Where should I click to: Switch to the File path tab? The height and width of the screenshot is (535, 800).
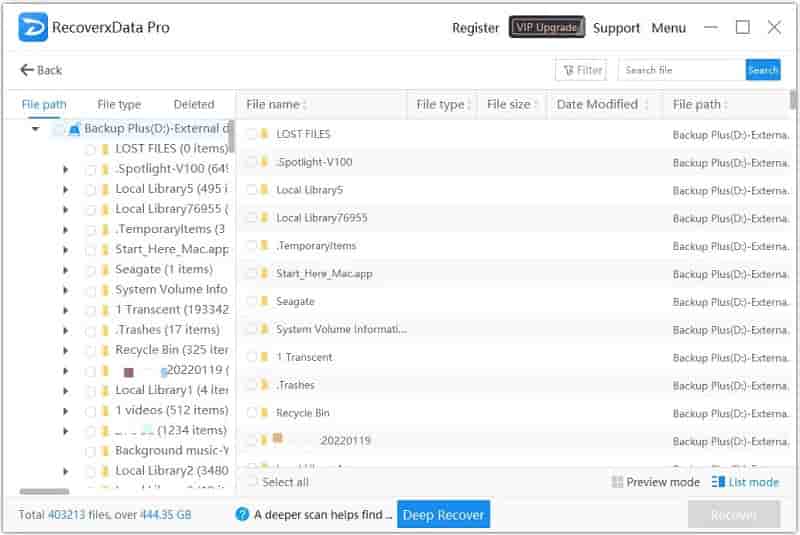click(x=44, y=105)
